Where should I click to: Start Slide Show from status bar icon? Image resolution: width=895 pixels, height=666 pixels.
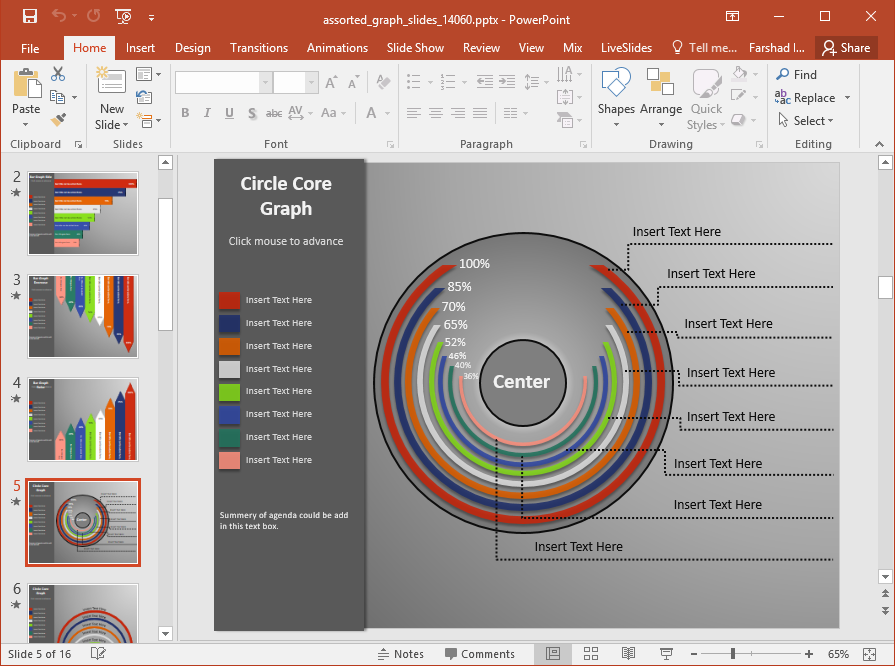coord(666,654)
